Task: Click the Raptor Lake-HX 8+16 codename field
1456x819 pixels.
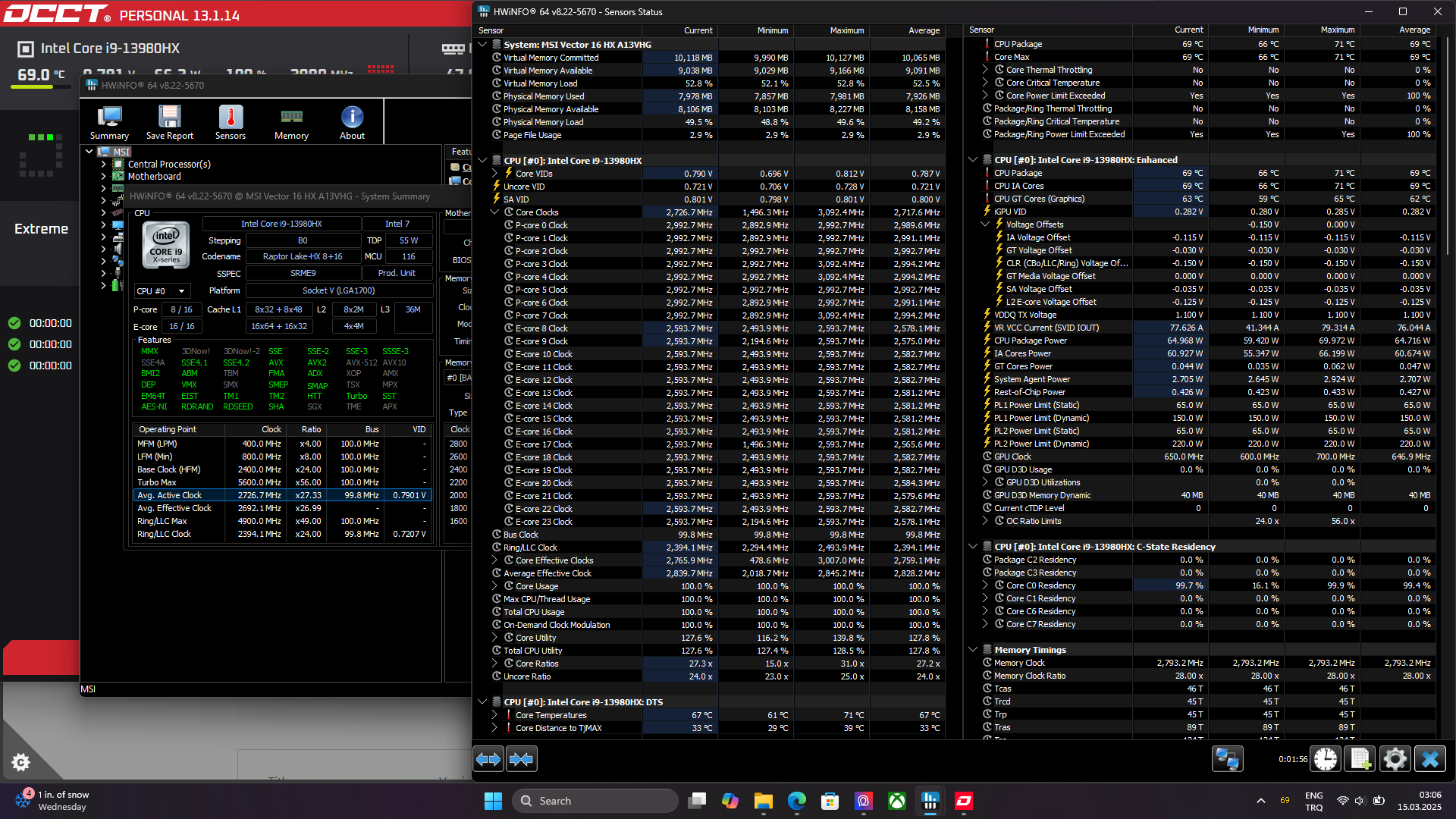Action: [x=303, y=256]
